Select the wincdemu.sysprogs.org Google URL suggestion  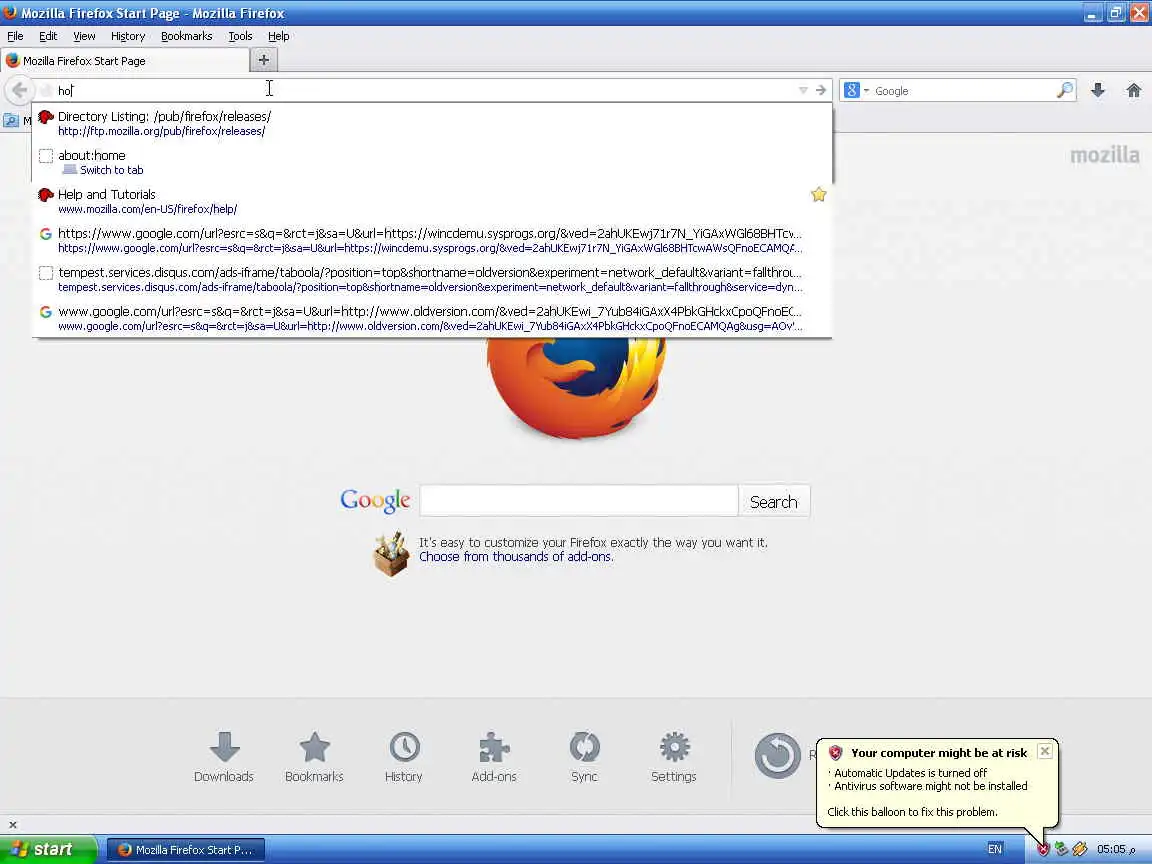432,240
